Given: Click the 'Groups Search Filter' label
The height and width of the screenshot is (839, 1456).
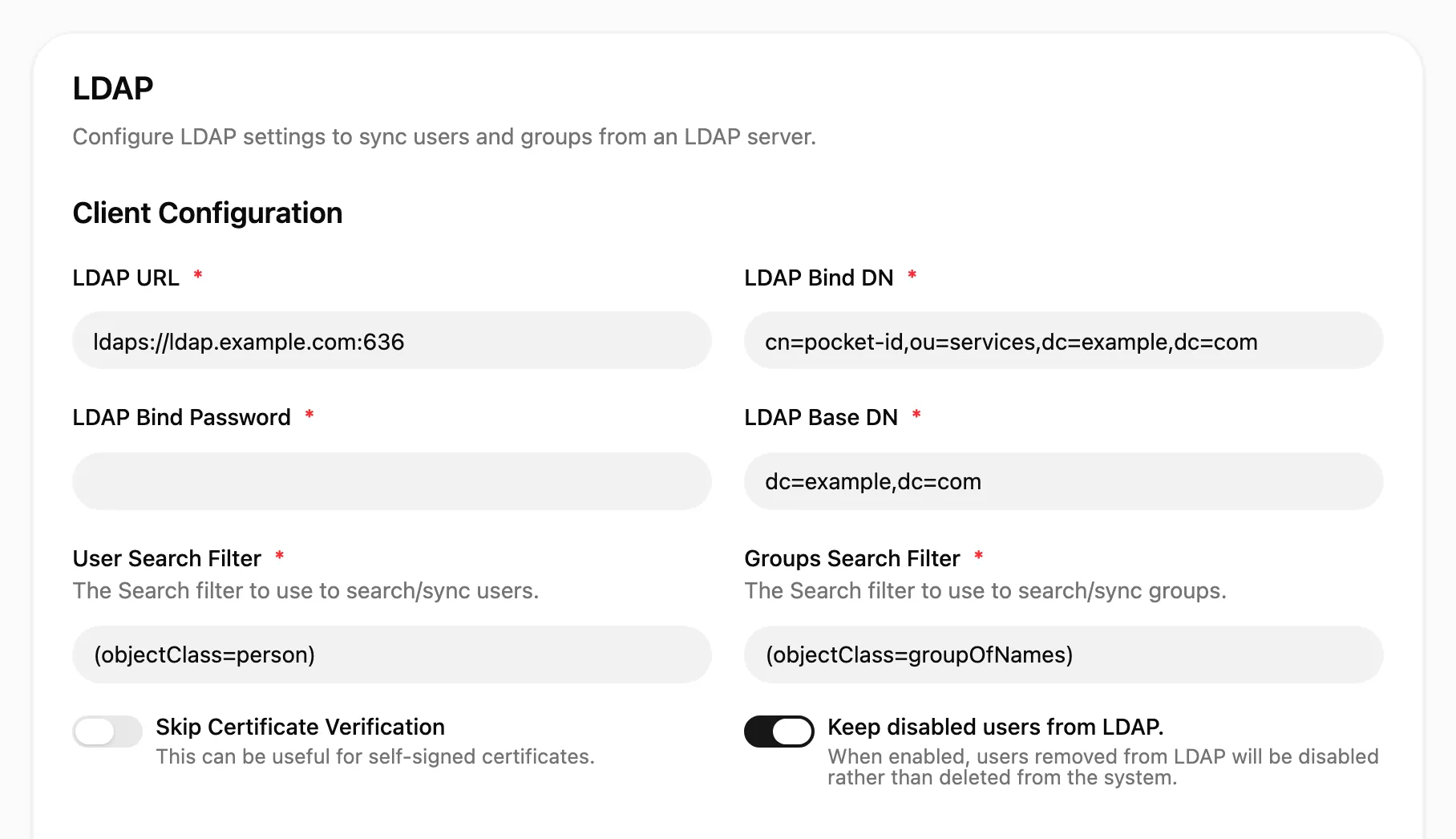Looking at the screenshot, I should pyautogui.click(x=852, y=558).
